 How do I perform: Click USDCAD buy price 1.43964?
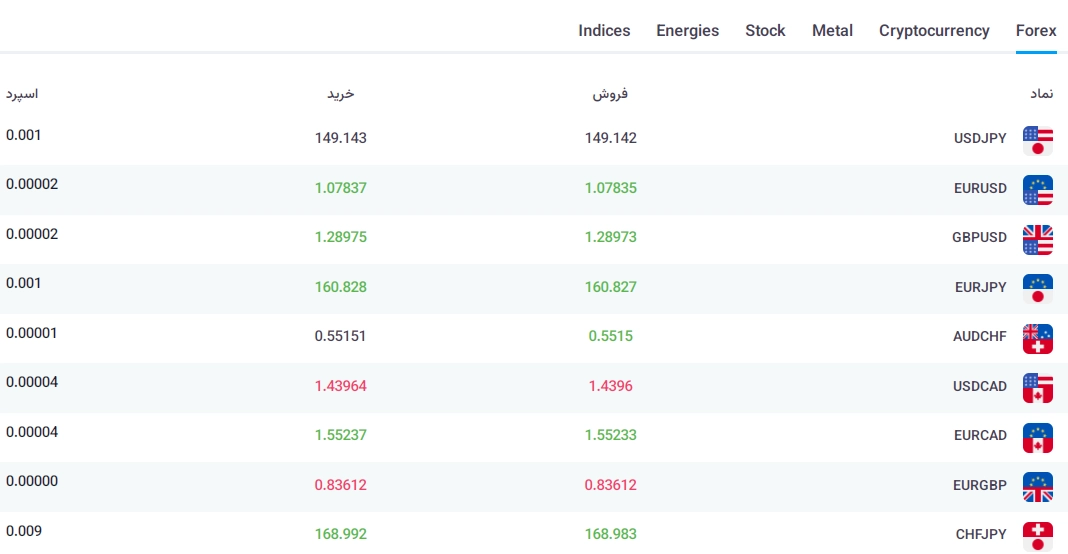(341, 386)
